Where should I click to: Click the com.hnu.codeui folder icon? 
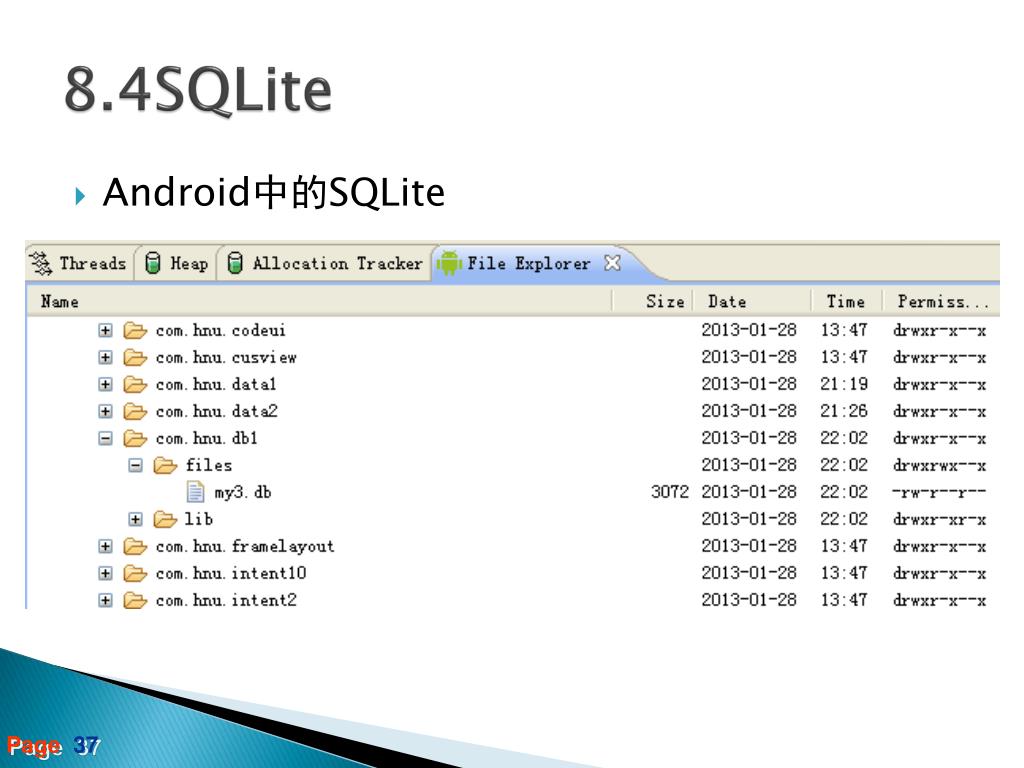click(135, 330)
